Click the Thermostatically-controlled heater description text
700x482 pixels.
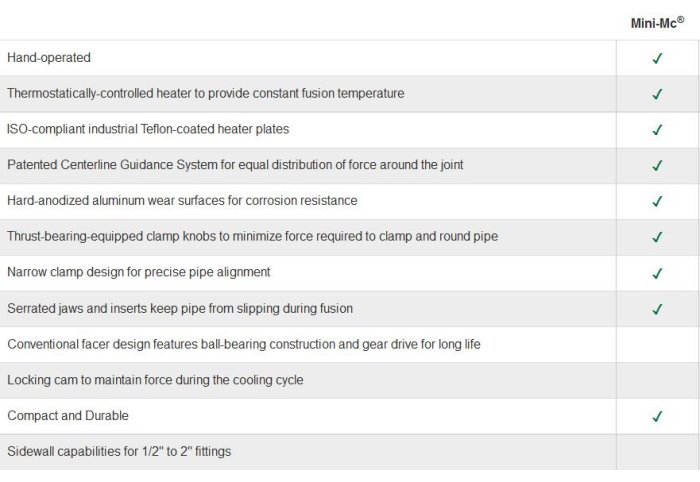206,94
